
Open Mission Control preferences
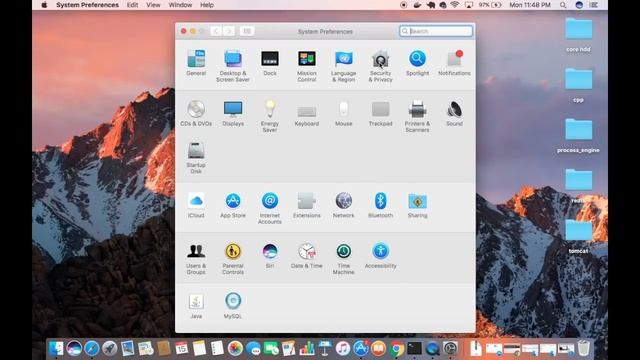pos(307,65)
